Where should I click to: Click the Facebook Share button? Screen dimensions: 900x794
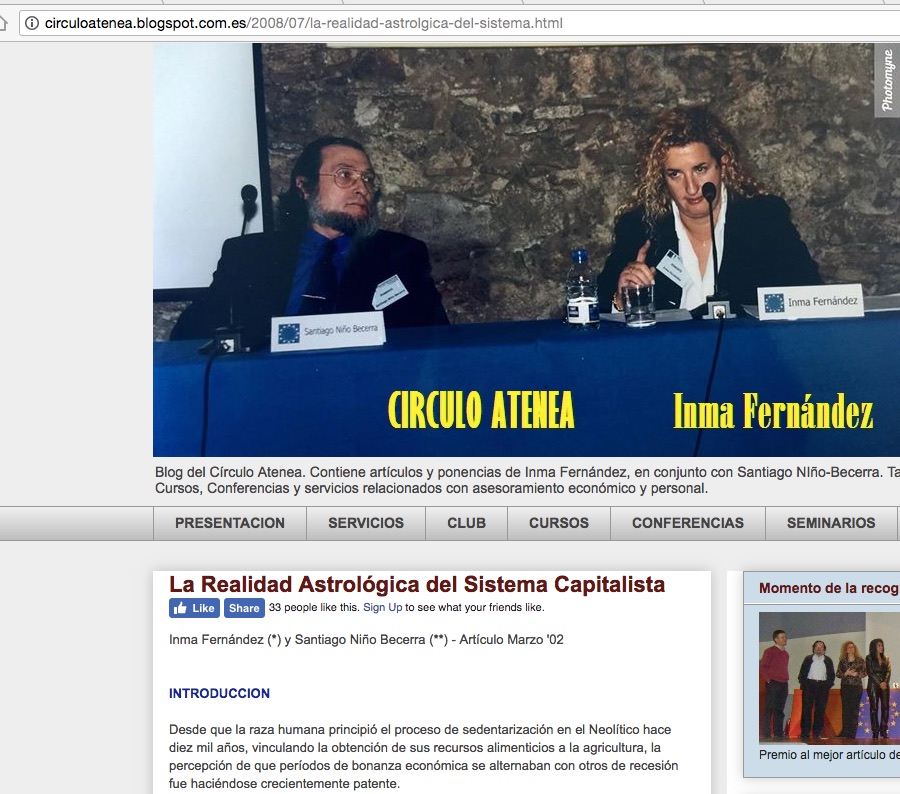pos(244,608)
